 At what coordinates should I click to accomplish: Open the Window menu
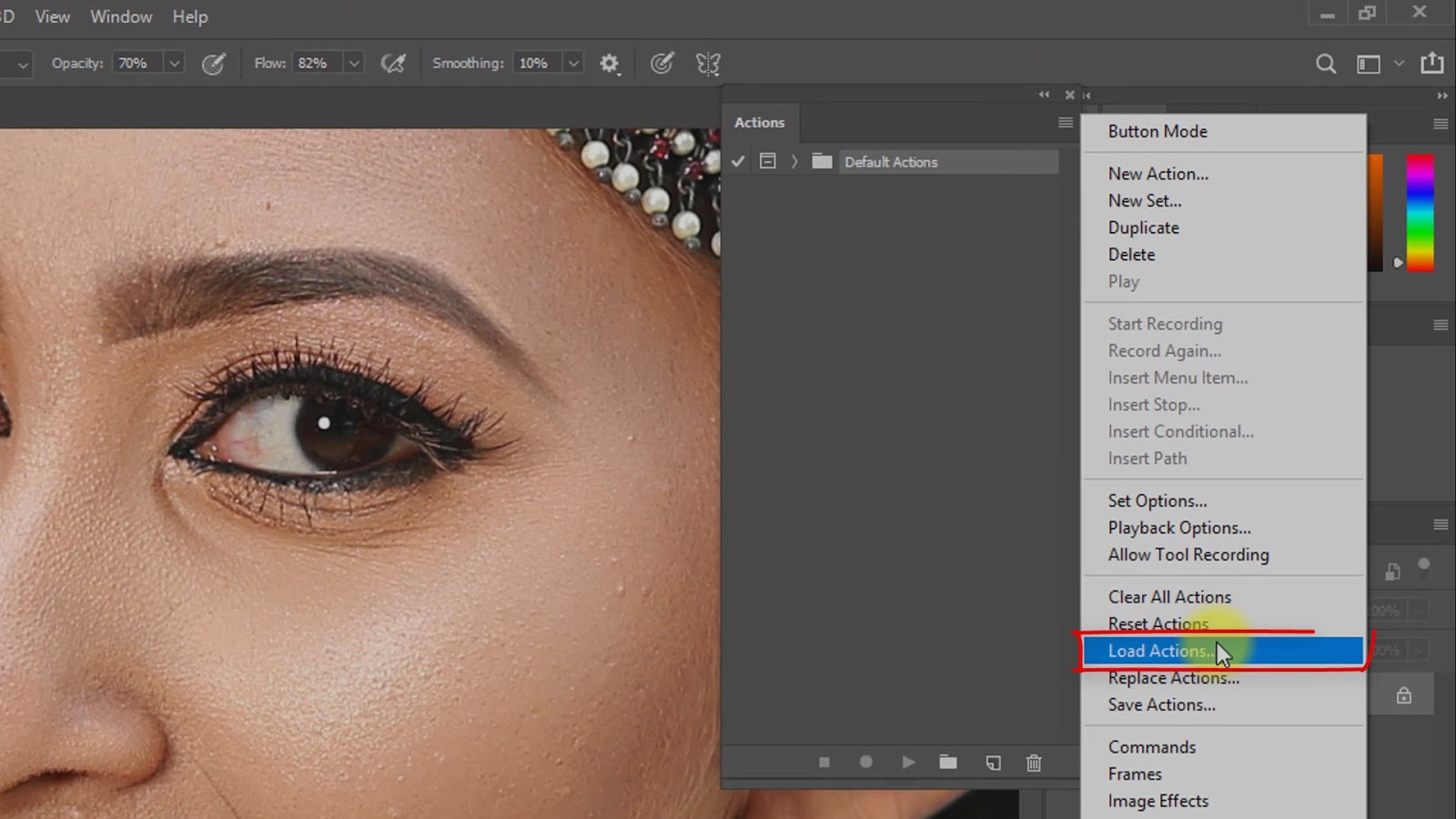(x=121, y=16)
